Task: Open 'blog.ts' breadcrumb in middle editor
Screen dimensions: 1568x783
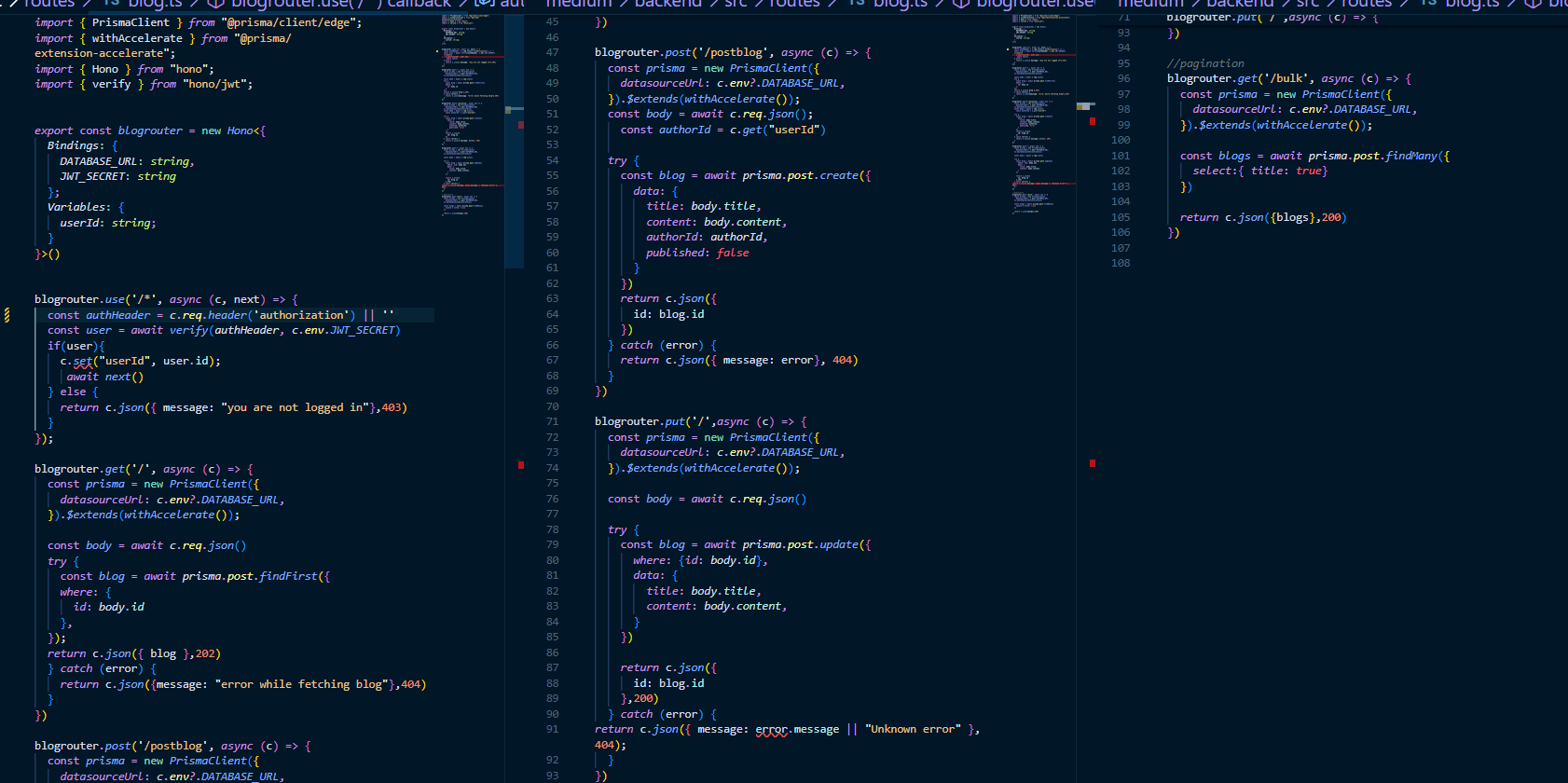Action: click(x=901, y=4)
